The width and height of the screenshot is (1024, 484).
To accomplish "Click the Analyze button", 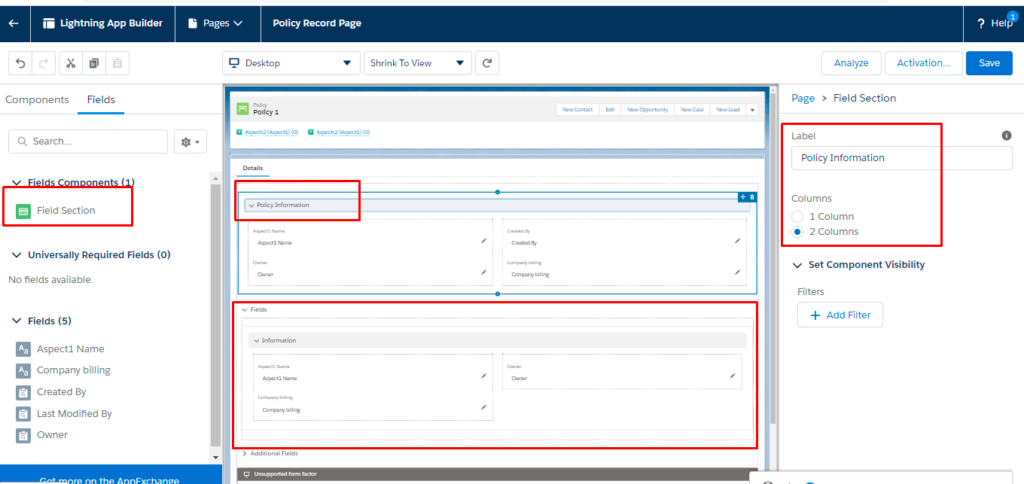I will click(851, 63).
